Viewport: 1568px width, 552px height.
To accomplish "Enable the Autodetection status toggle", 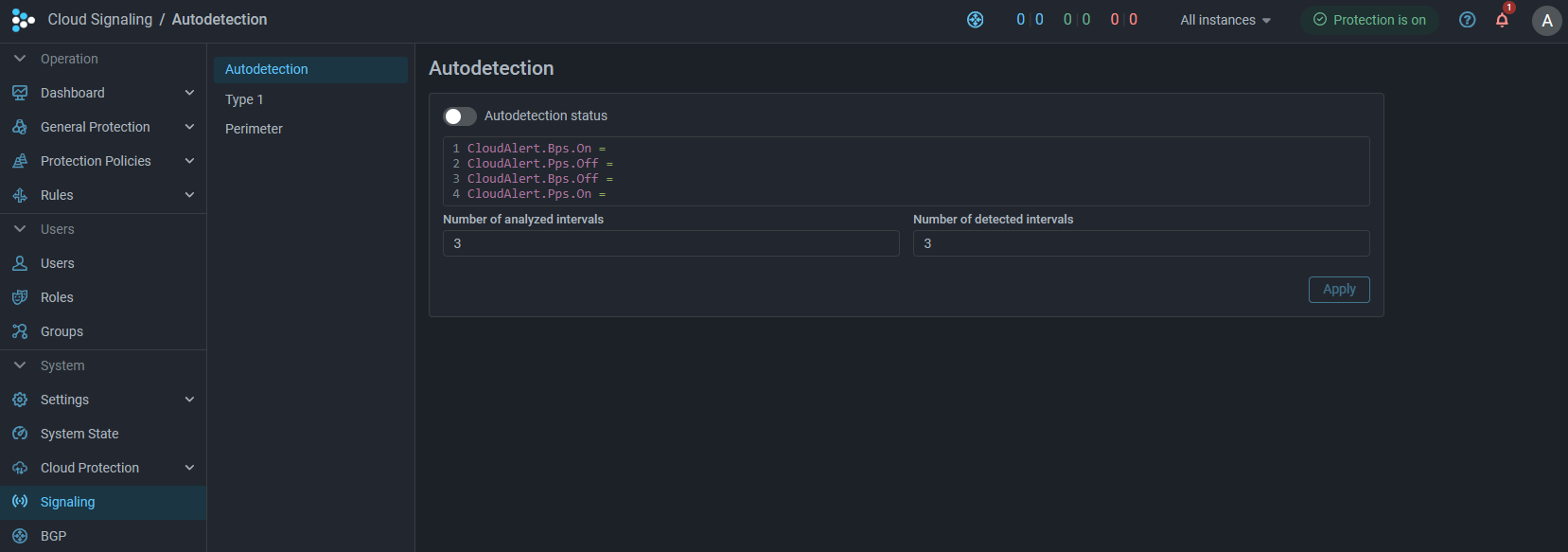I will click(x=460, y=116).
